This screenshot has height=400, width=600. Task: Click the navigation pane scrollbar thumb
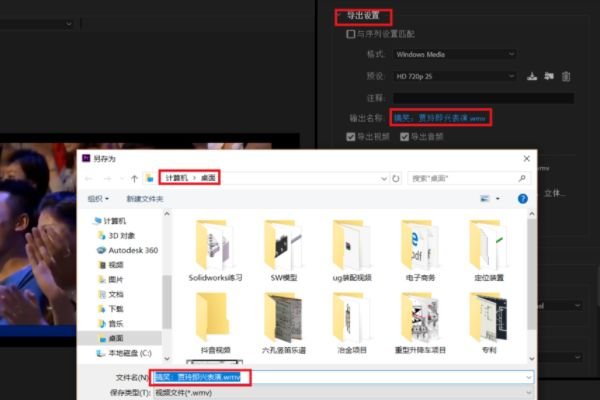[x=166, y=302]
